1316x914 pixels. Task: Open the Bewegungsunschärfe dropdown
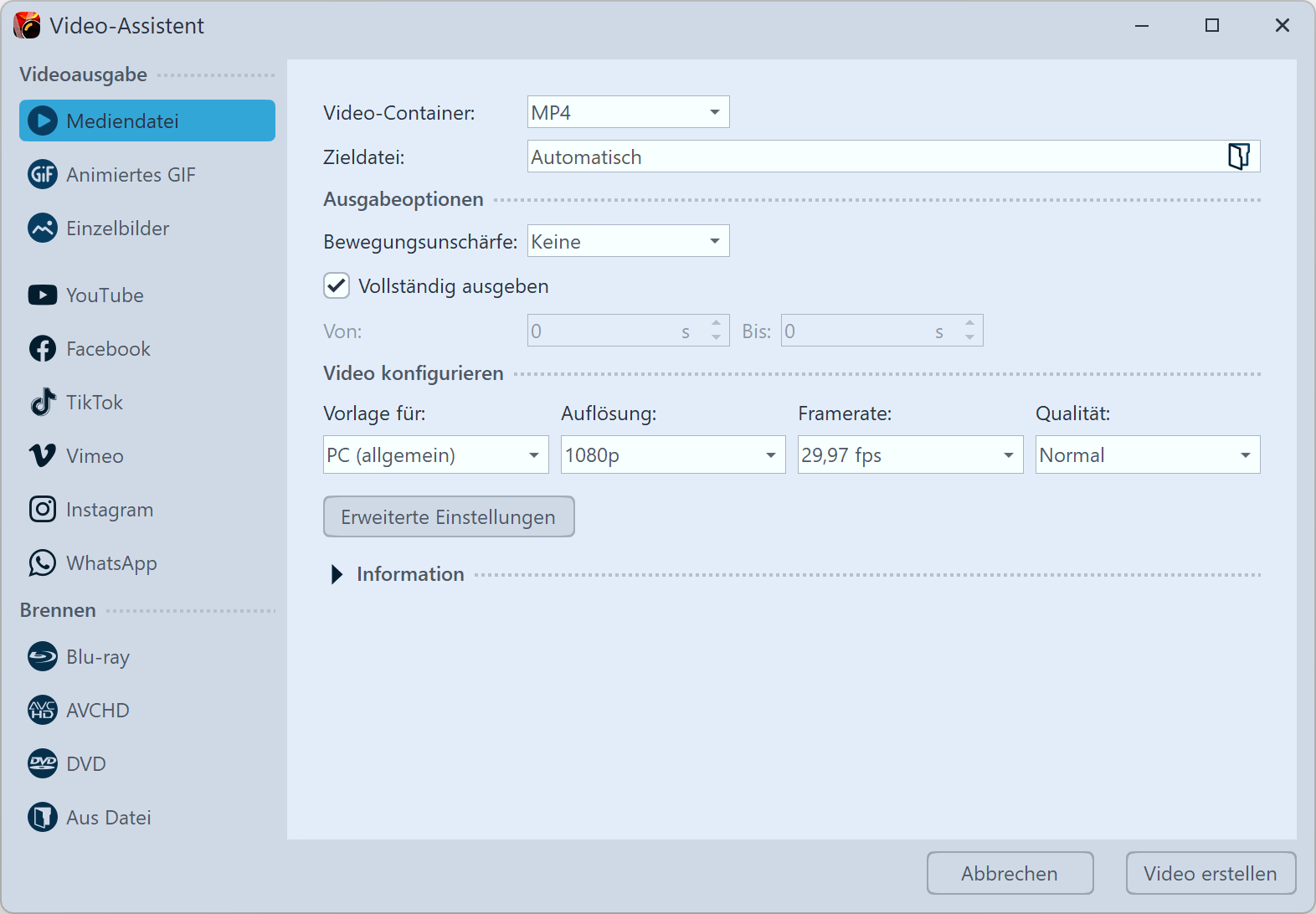coord(628,242)
